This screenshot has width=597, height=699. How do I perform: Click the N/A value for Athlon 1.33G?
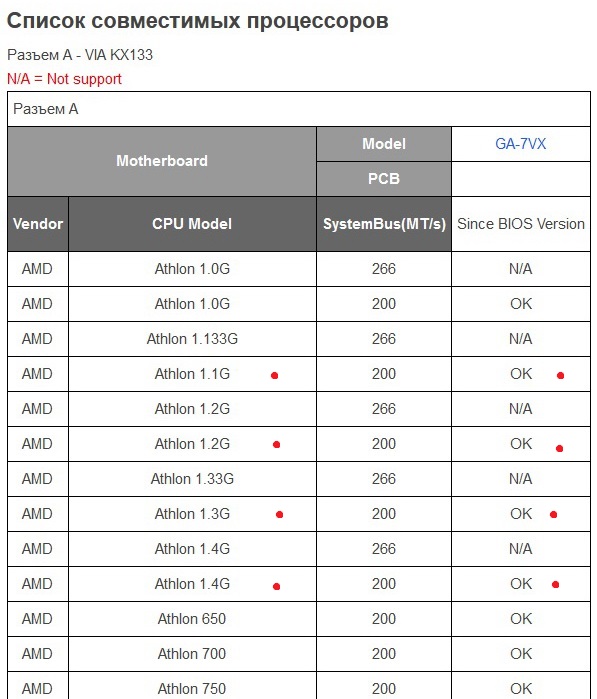(521, 479)
